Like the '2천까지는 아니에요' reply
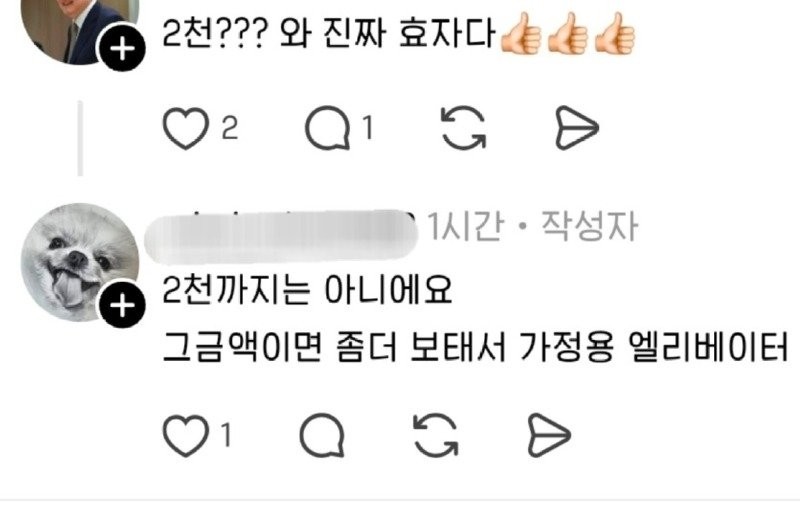 coord(185,436)
